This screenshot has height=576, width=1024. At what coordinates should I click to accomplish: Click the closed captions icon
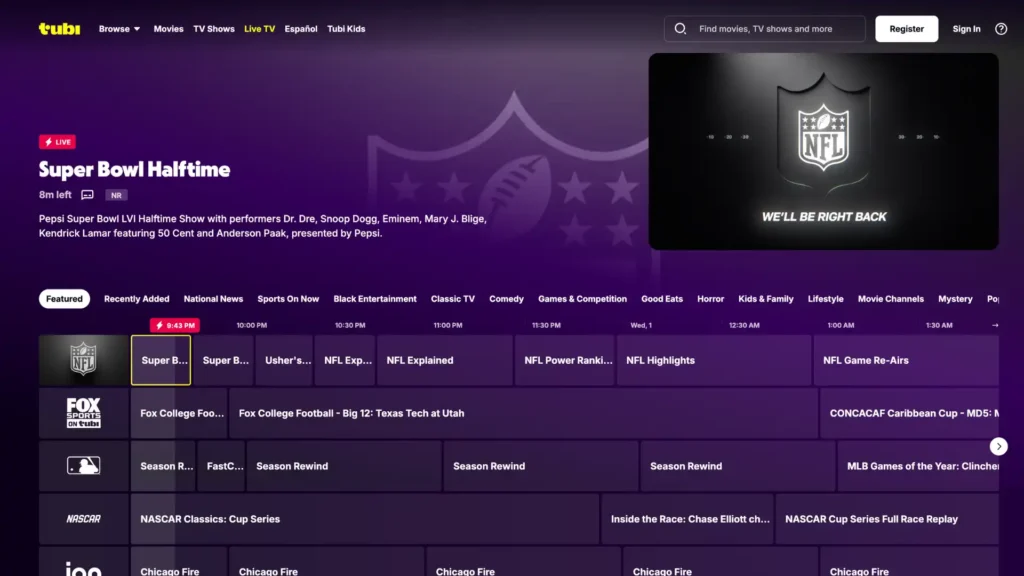click(x=87, y=195)
